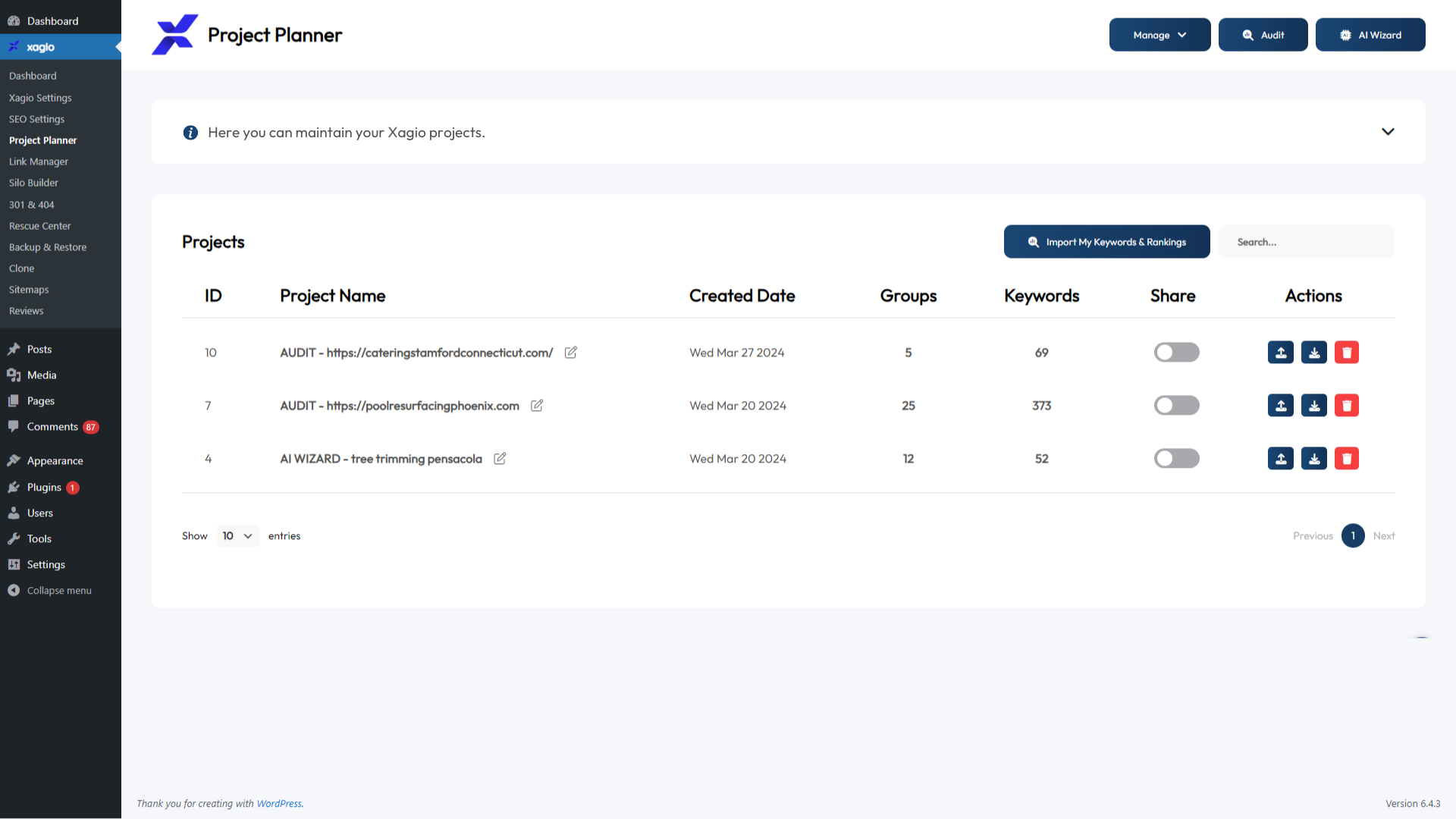
Task: Select page 1 in pagination
Action: (1353, 535)
